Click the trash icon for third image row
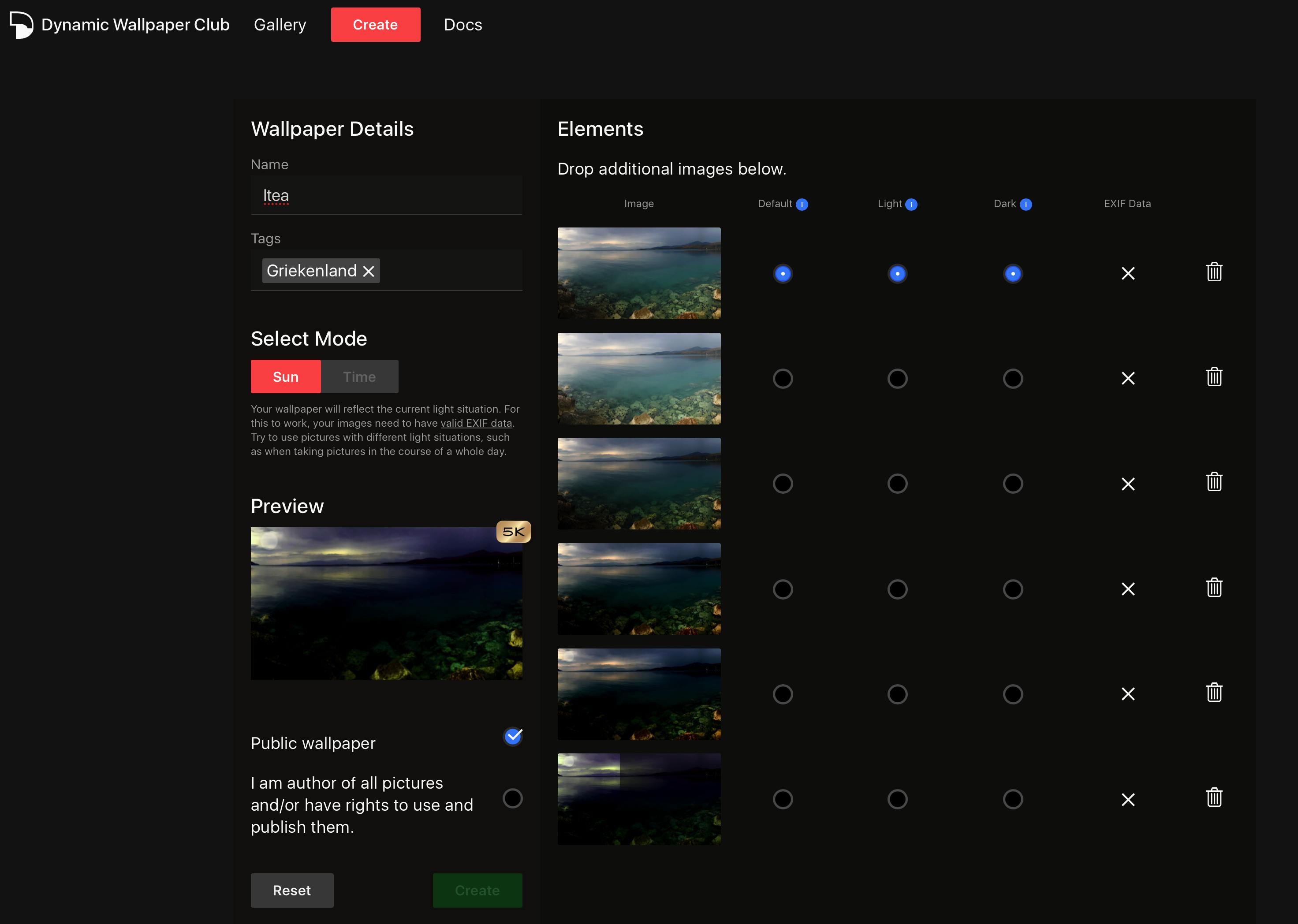This screenshot has height=924, width=1298. pos(1214,482)
